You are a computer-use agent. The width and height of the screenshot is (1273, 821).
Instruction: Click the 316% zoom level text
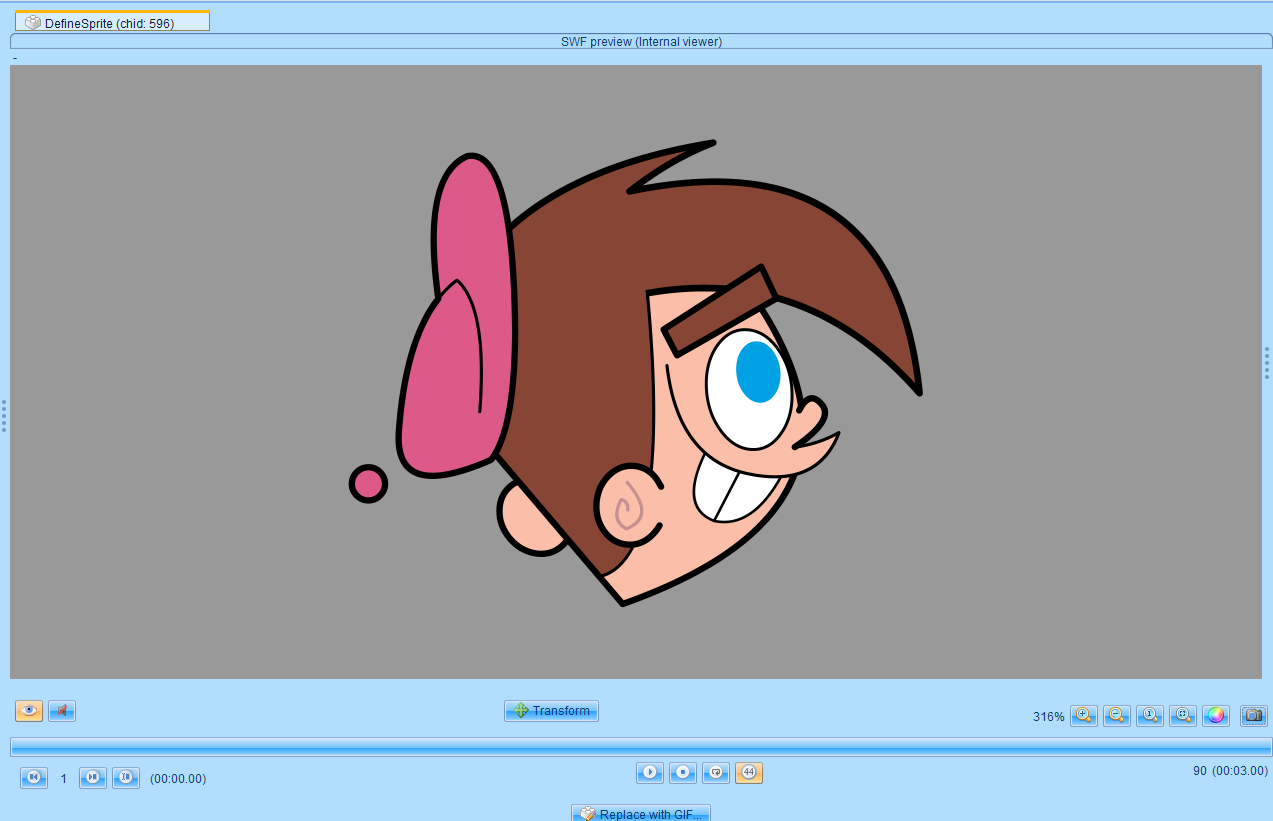1049,717
